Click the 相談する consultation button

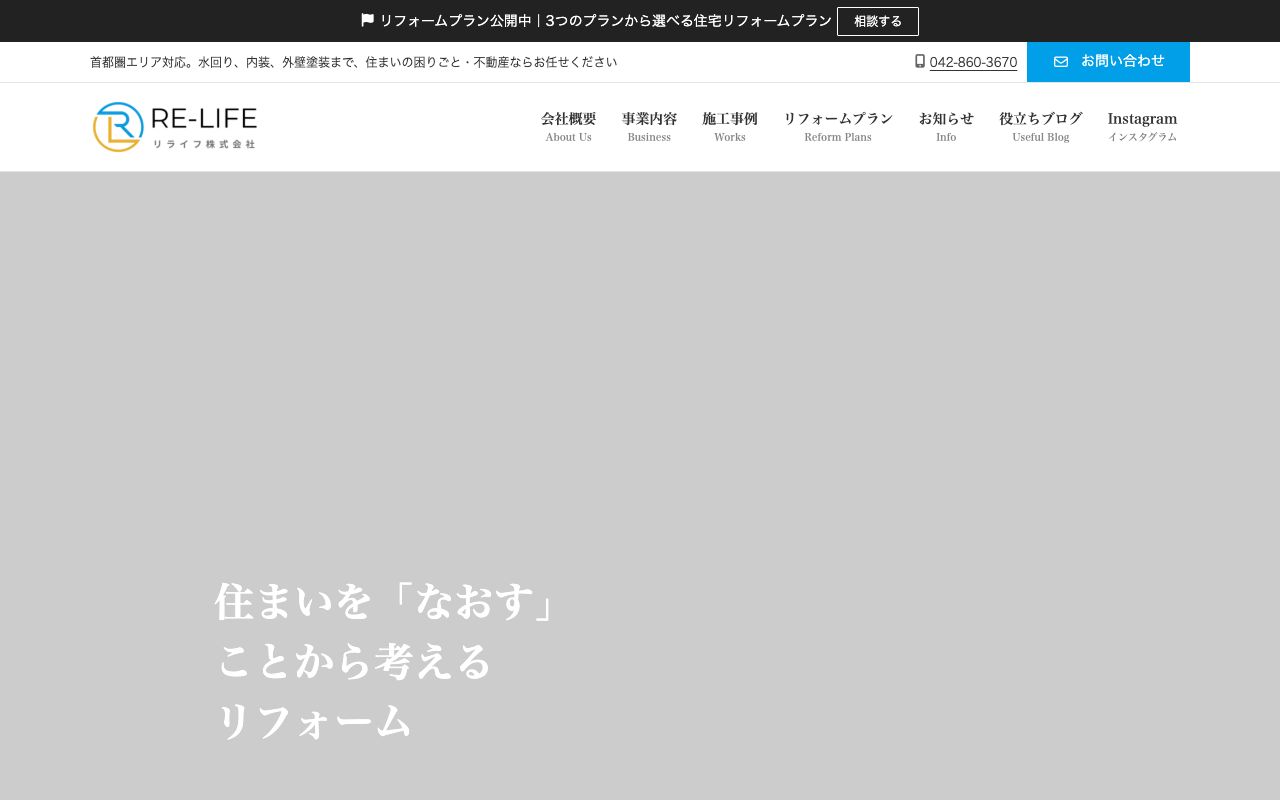pos(878,21)
